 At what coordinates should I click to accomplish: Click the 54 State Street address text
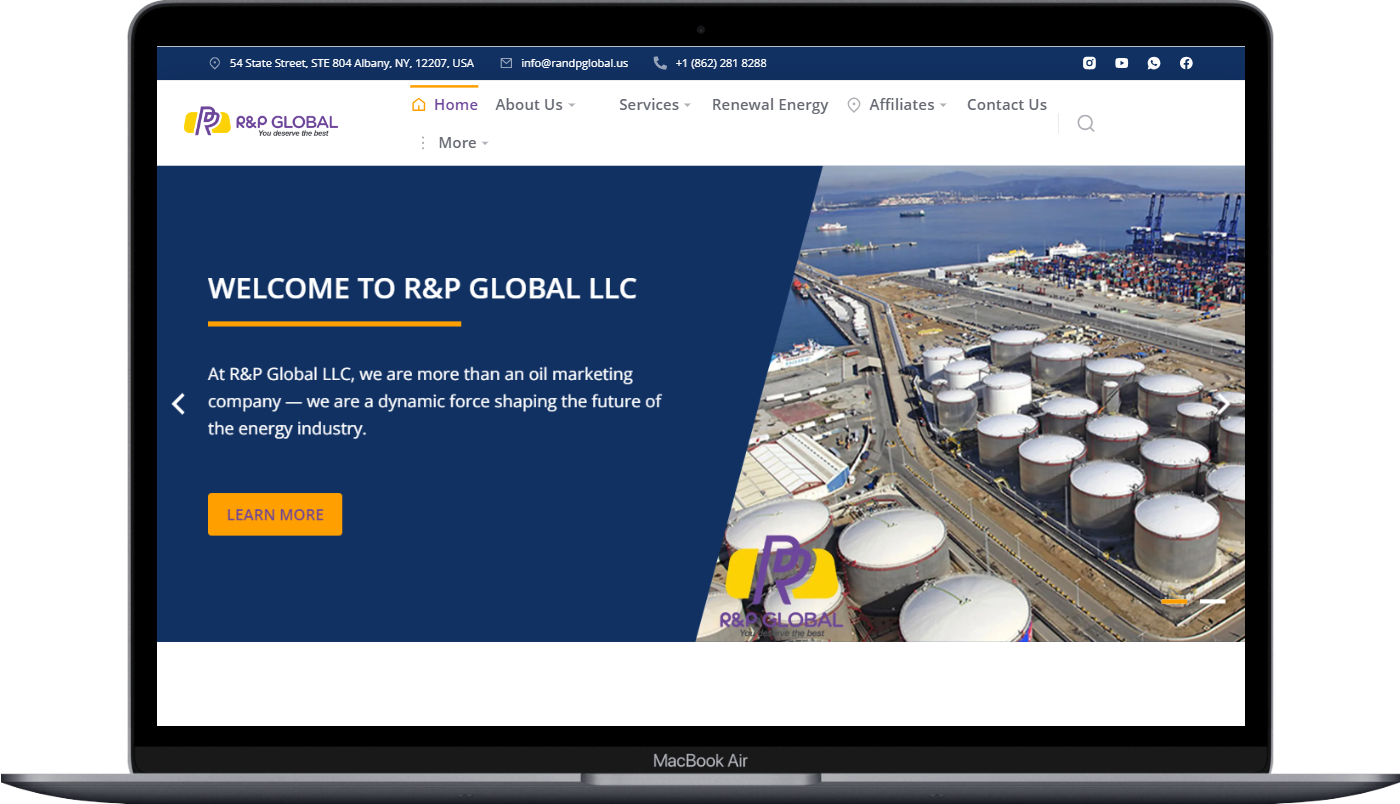(352, 63)
